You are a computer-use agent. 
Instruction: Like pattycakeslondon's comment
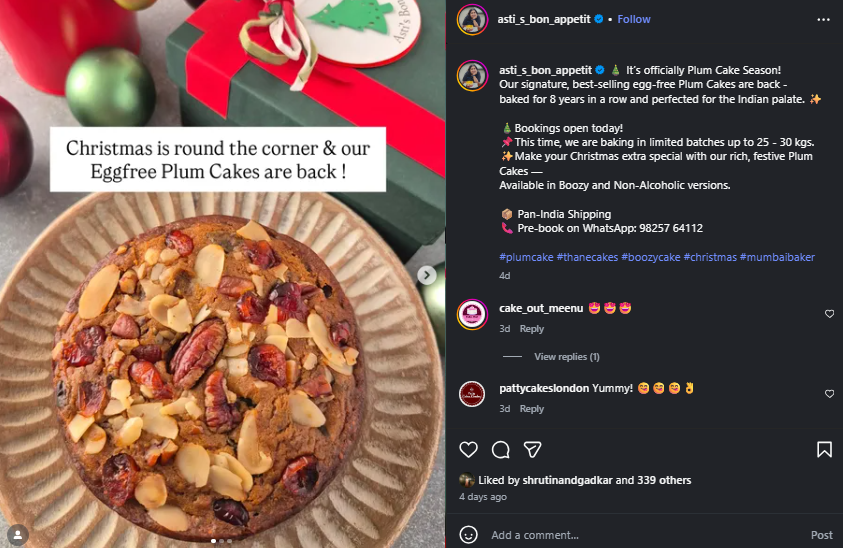pyautogui.click(x=830, y=394)
